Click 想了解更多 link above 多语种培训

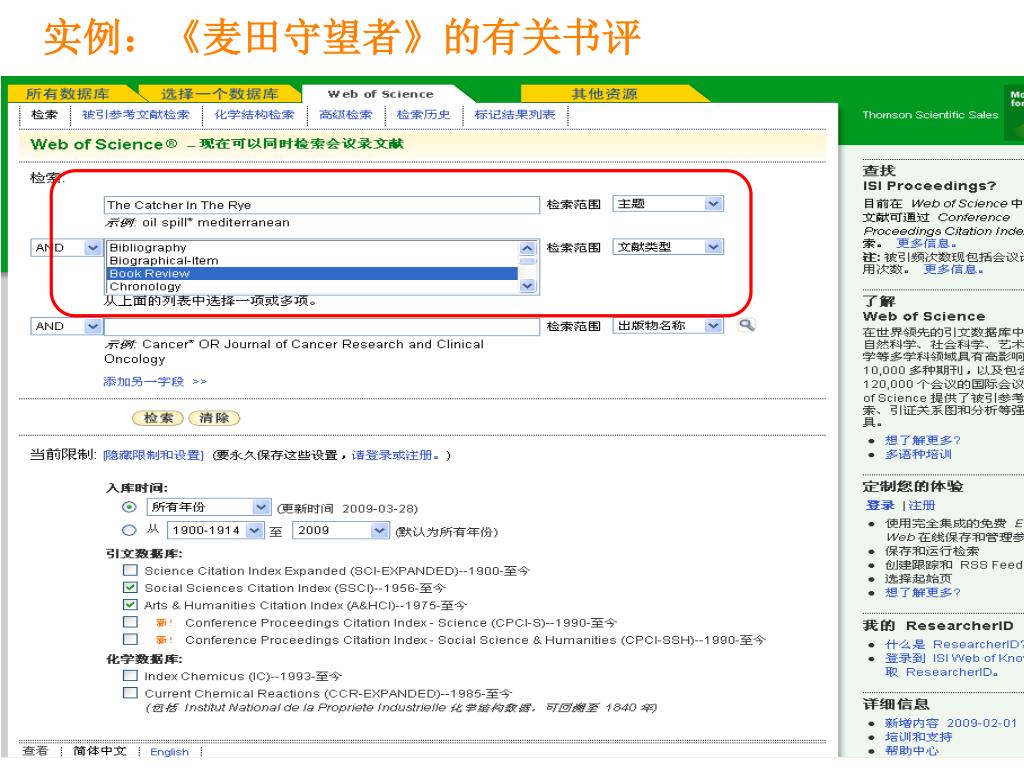922,440
